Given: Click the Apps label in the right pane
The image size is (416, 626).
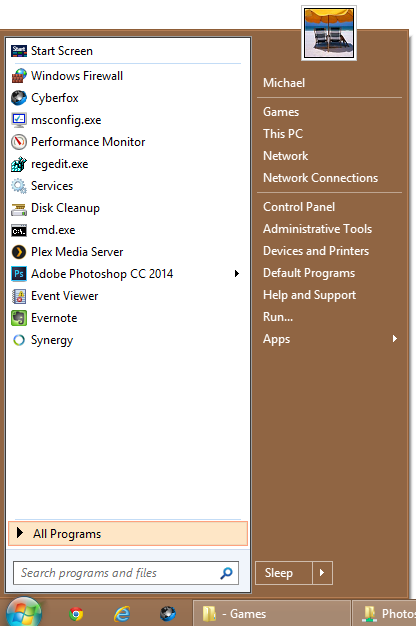Looking at the screenshot, I should point(276,339).
